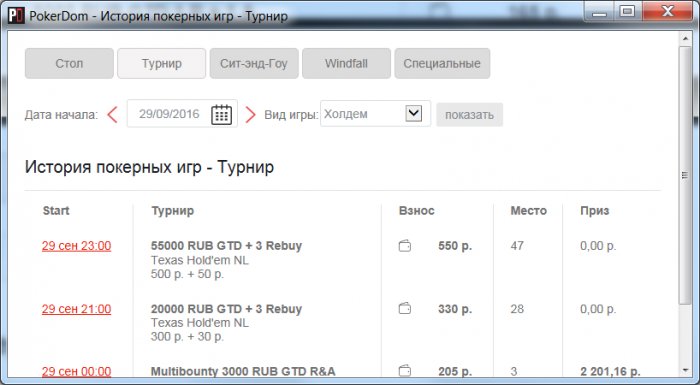Go to next date with red right arrow
This screenshot has height=385, width=700.
[251, 114]
